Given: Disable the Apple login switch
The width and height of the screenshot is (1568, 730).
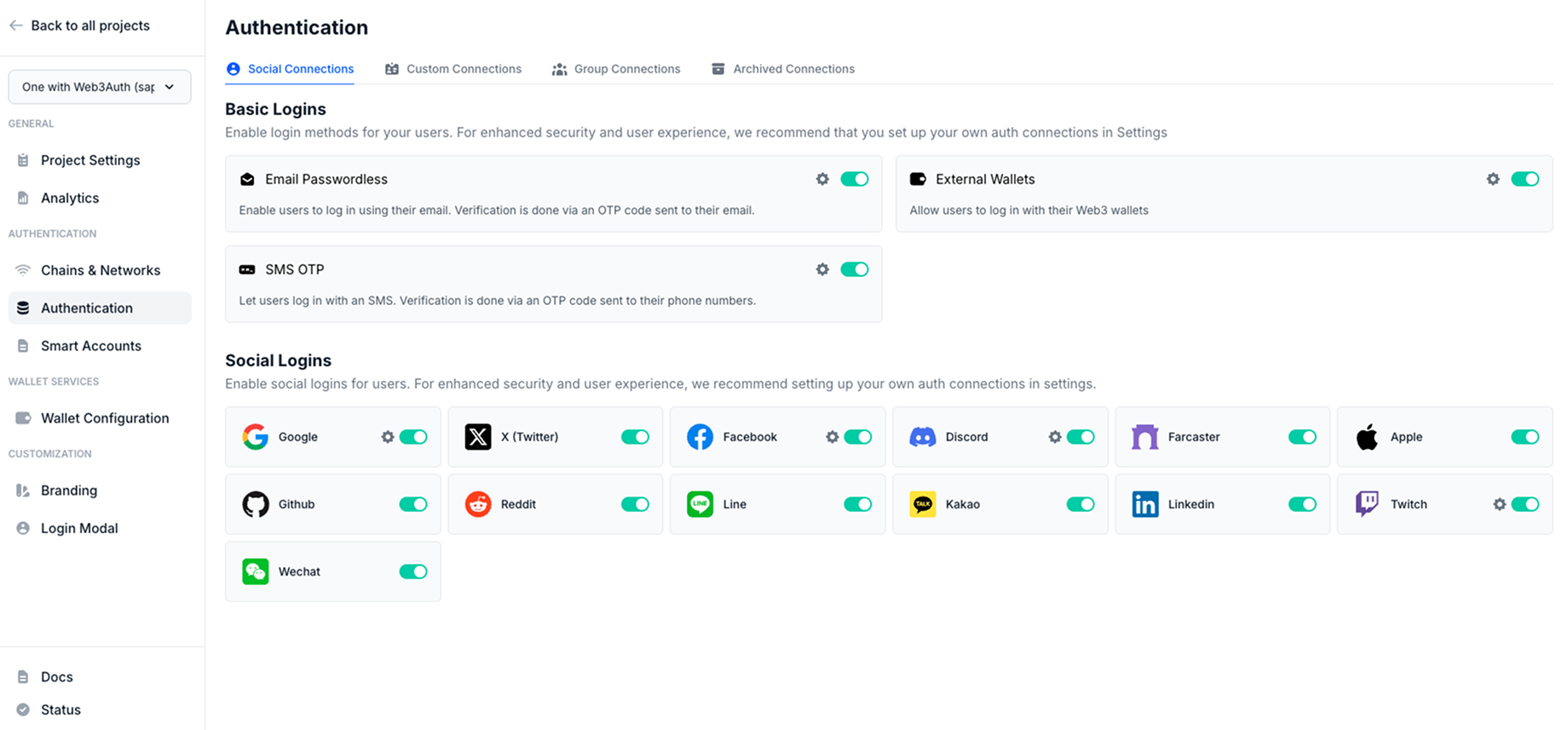Looking at the screenshot, I should point(1525,437).
